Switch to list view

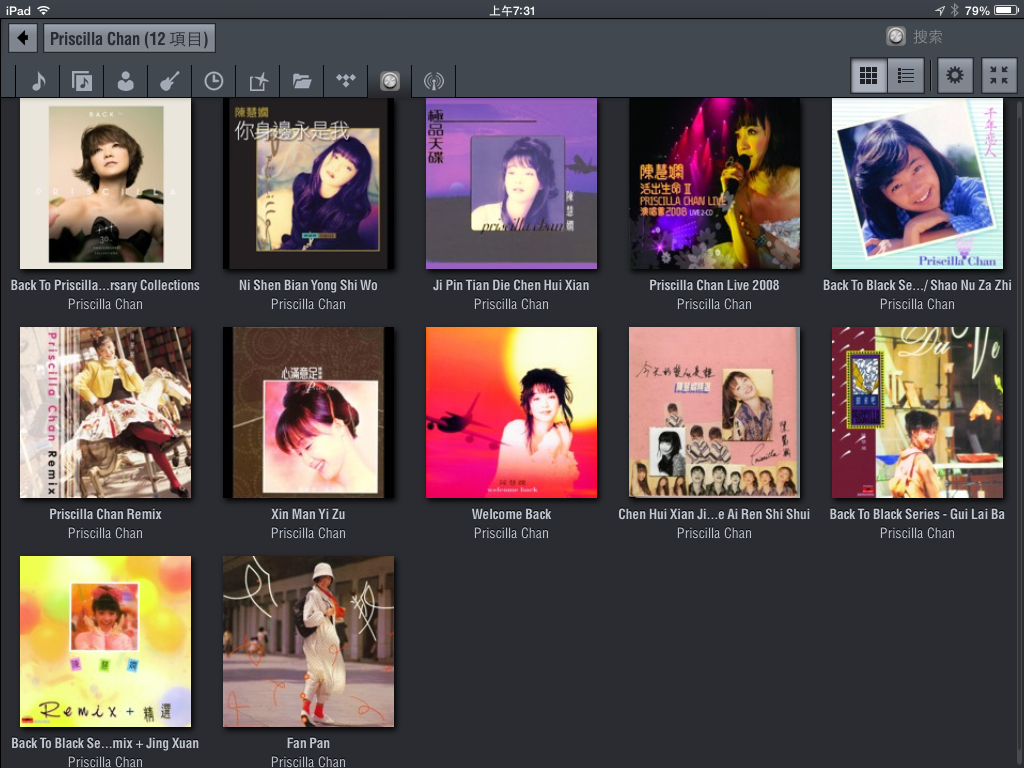[906, 76]
